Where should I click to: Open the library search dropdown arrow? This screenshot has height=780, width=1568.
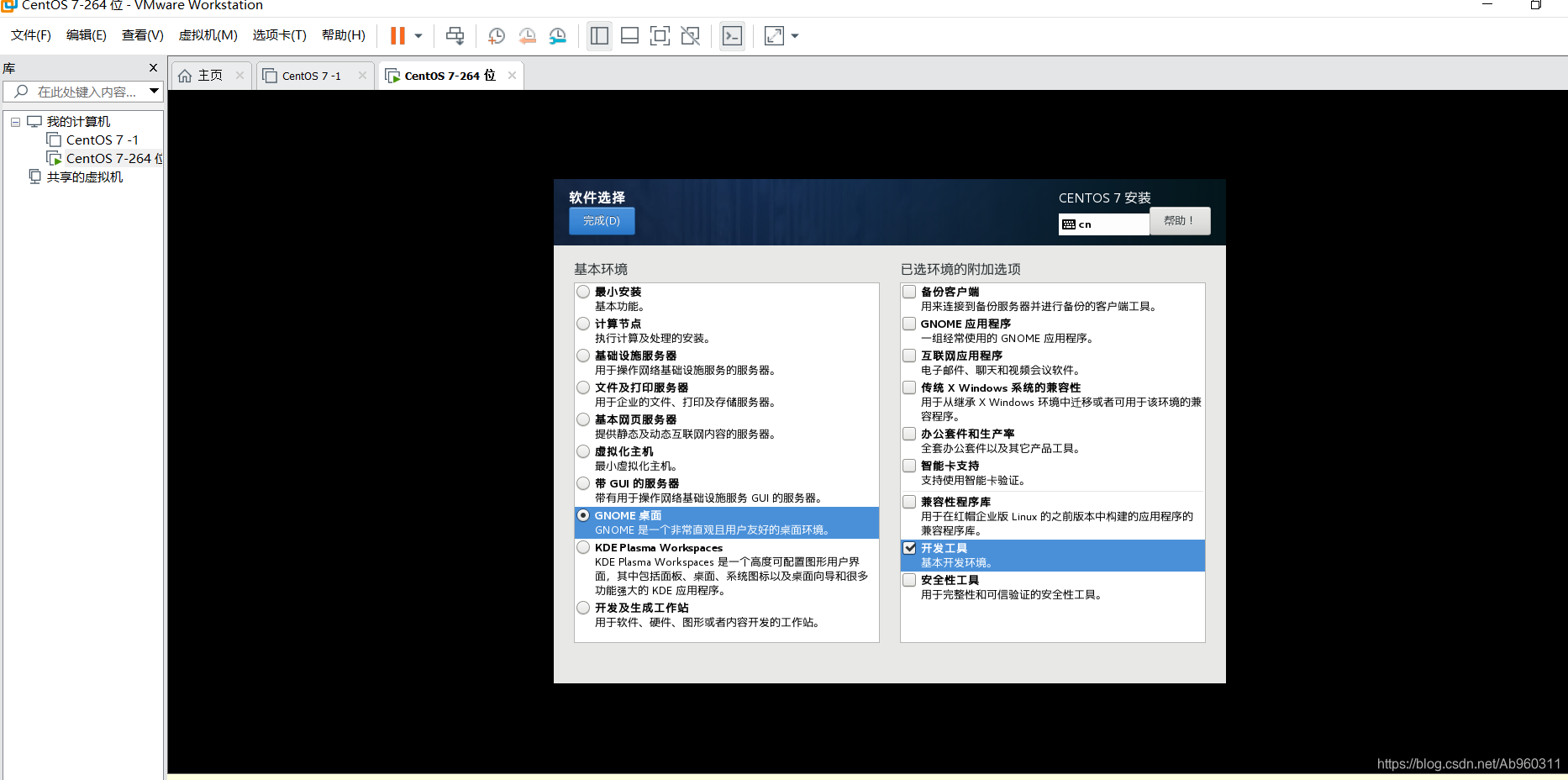154,91
